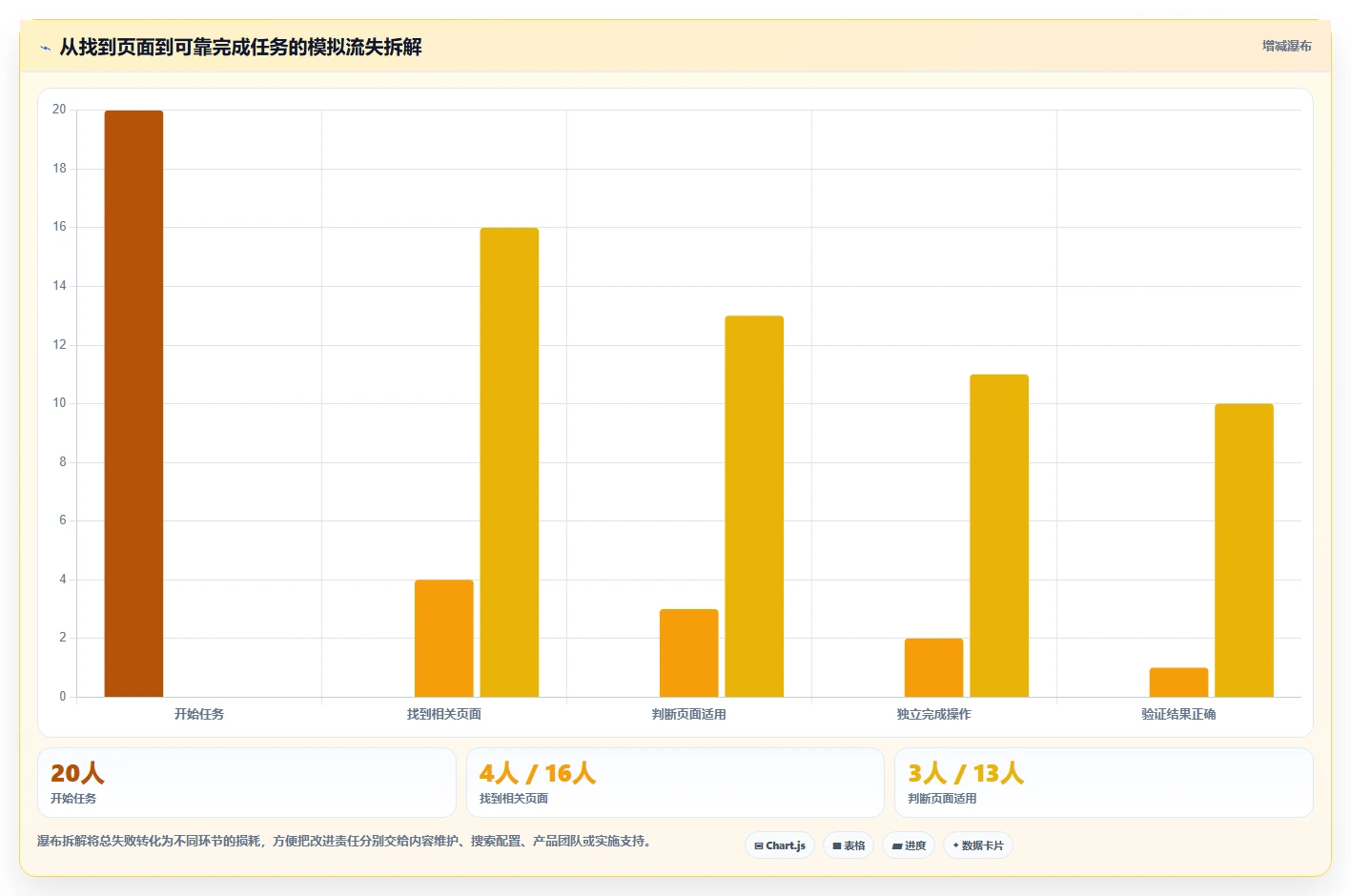Select the 表格 chip
The image size is (1351, 896).
[x=849, y=845]
